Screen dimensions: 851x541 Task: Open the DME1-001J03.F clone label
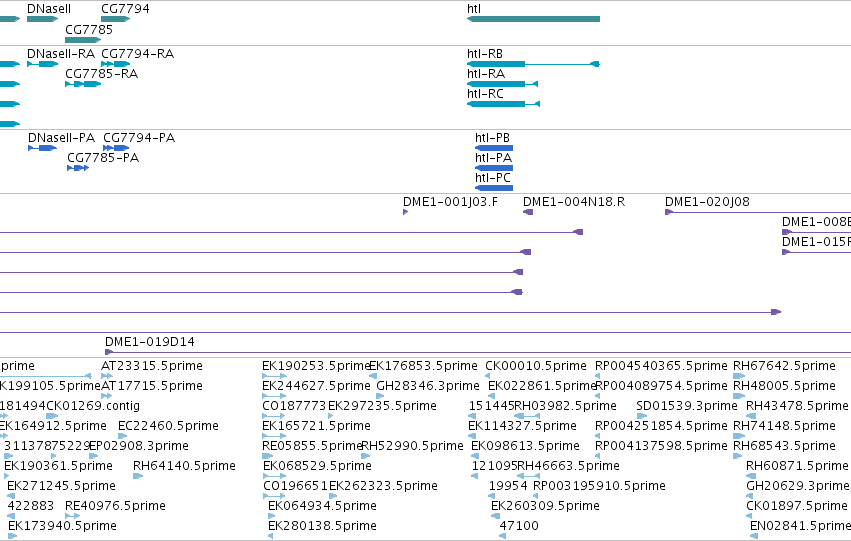pyautogui.click(x=450, y=202)
